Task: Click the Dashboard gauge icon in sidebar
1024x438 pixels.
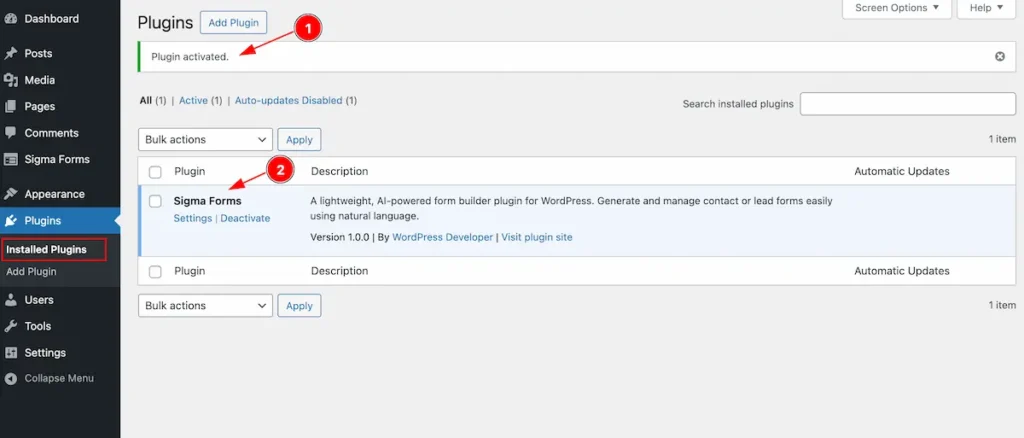Action: [x=10, y=19]
